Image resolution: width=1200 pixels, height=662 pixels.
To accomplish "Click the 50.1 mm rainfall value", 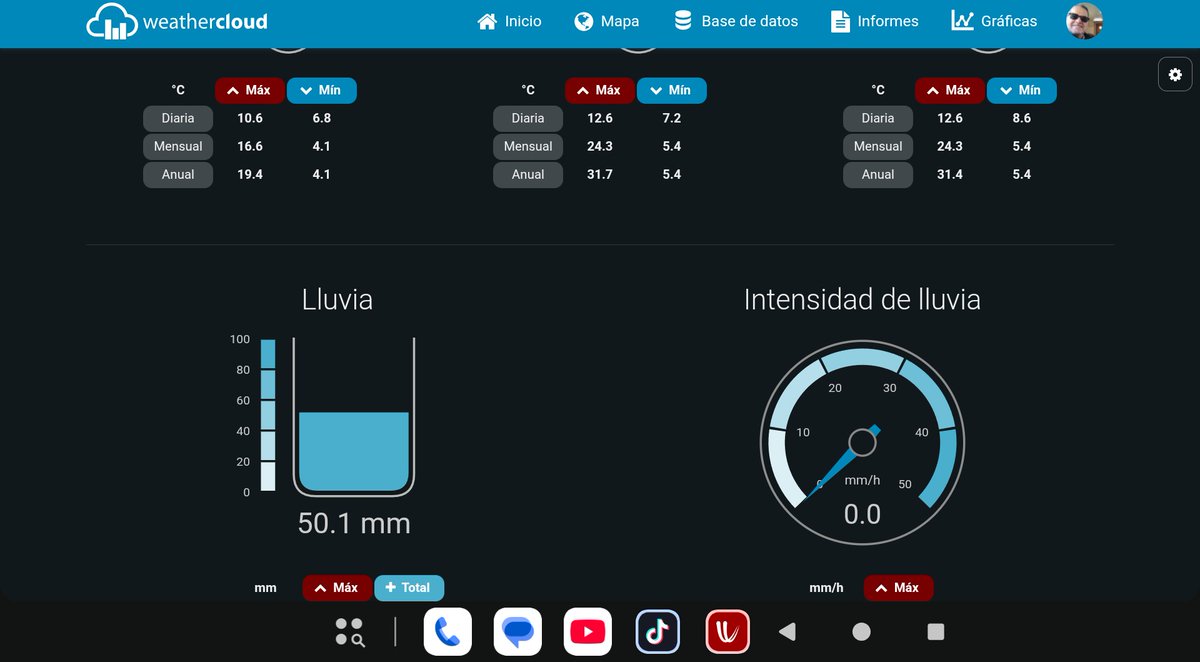I will 354,523.
